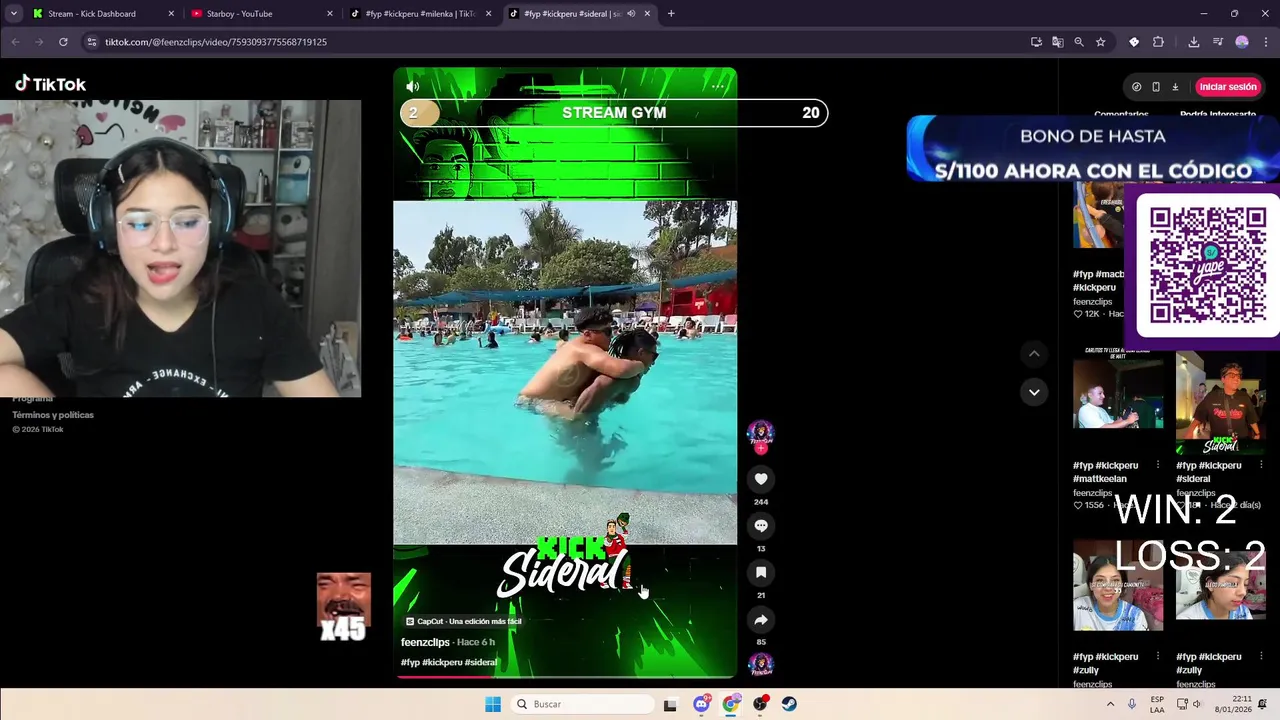Open the get-app phone icon
1280x720 pixels.
click(x=1156, y=87)
